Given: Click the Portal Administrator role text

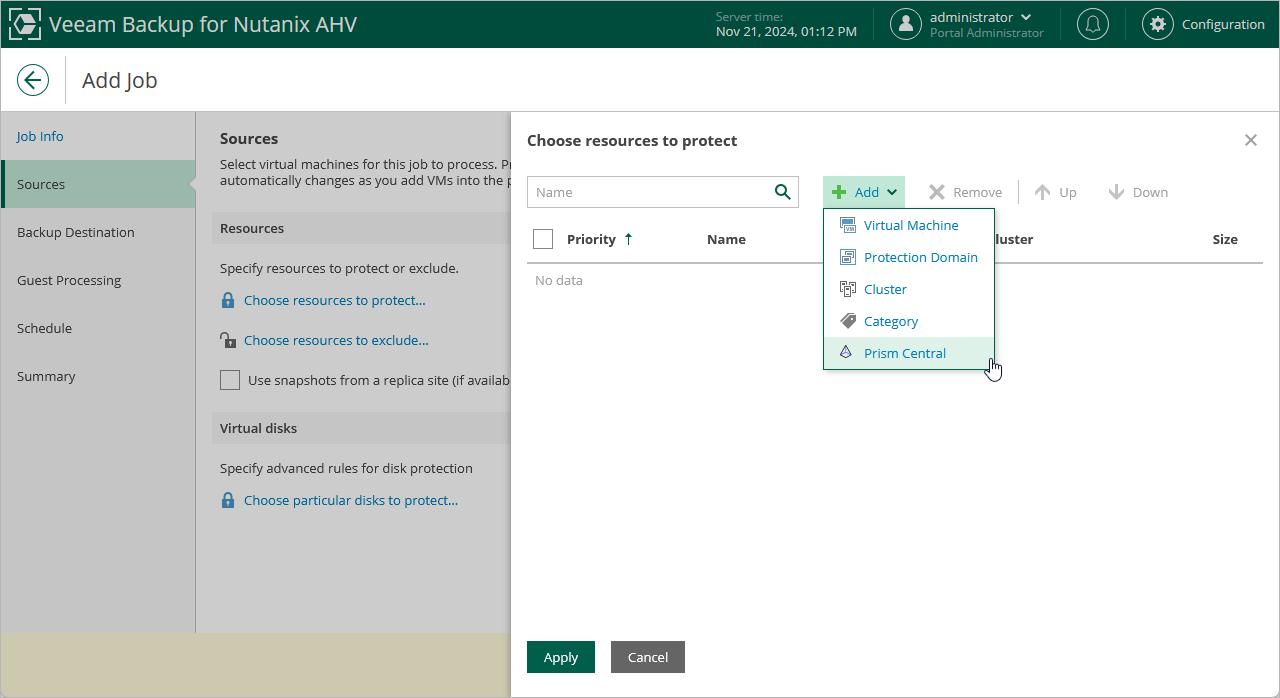Looking at the screenshot, I should (x=987, y=33).
